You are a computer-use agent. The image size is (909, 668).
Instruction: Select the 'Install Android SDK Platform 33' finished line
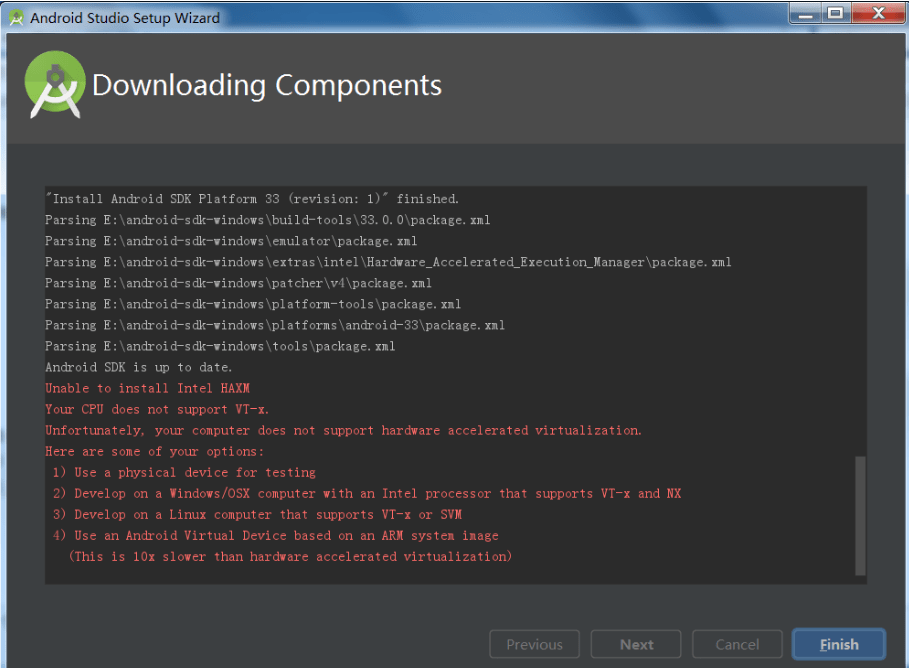coord(252,199)
